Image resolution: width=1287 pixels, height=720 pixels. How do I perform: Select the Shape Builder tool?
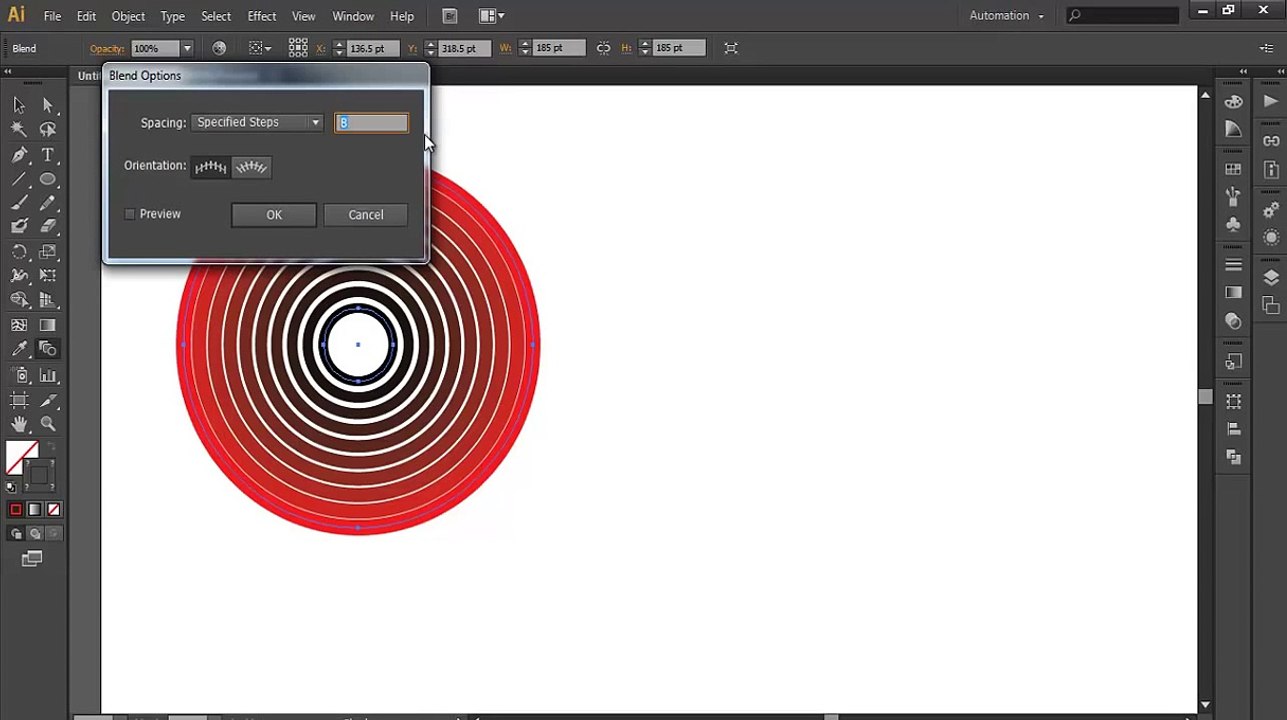(19, 300)
